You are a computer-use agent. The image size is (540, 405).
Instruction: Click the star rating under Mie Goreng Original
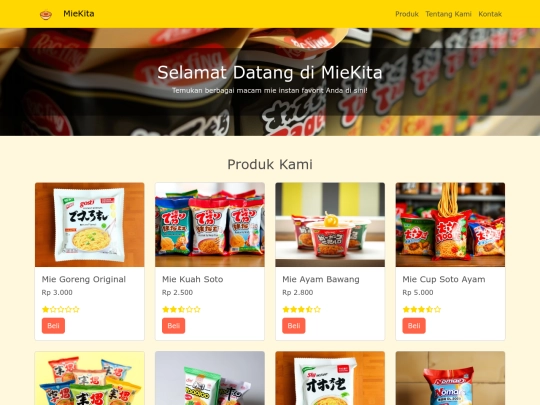(61, 309)
